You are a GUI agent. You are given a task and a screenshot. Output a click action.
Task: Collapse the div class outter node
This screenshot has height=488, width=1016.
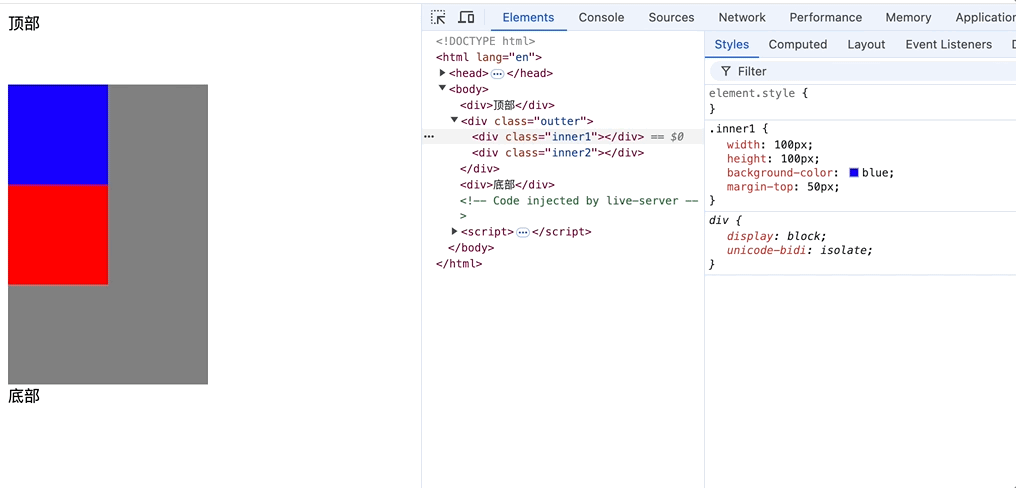click(x=455, y=121)
